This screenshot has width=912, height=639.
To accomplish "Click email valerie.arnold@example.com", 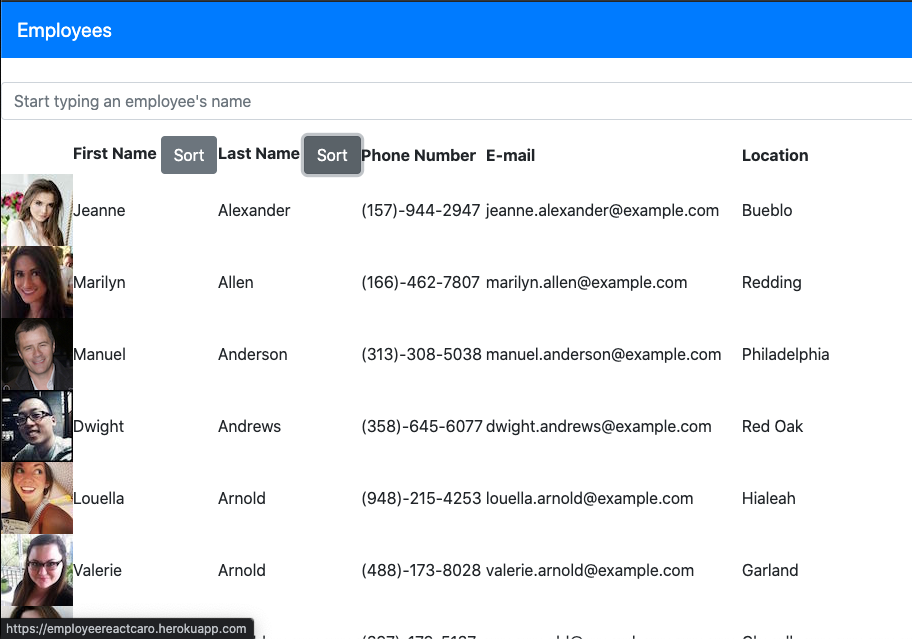I will click(x=590, y=570).
